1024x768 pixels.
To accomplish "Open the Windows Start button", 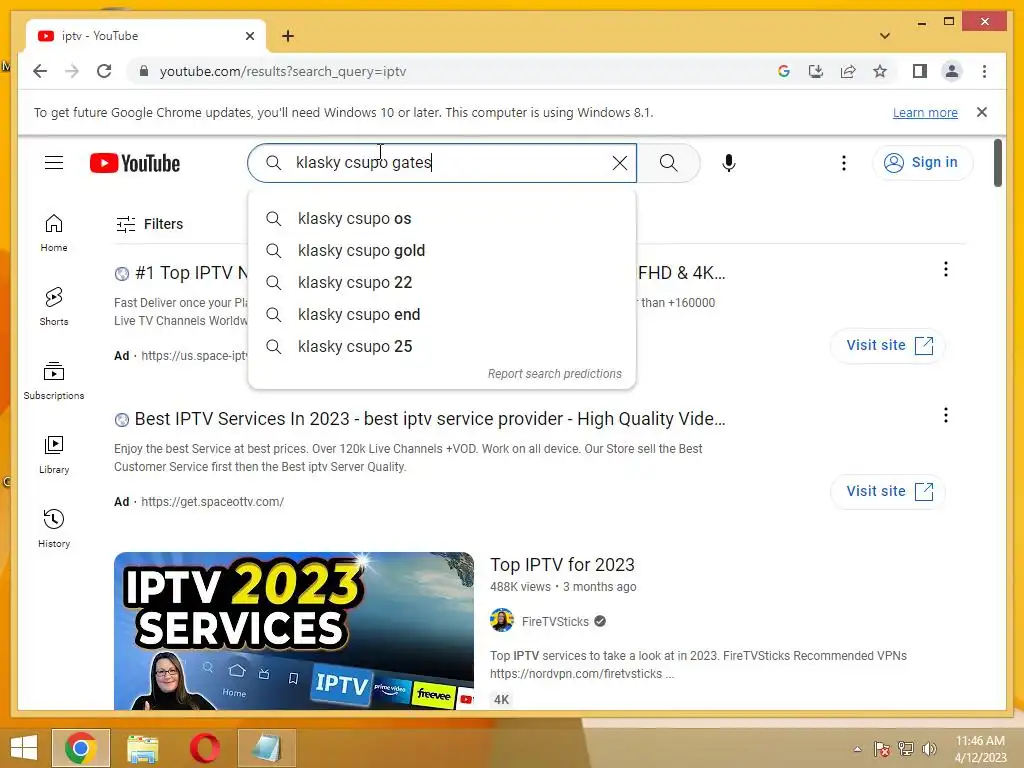I will 24,747.
